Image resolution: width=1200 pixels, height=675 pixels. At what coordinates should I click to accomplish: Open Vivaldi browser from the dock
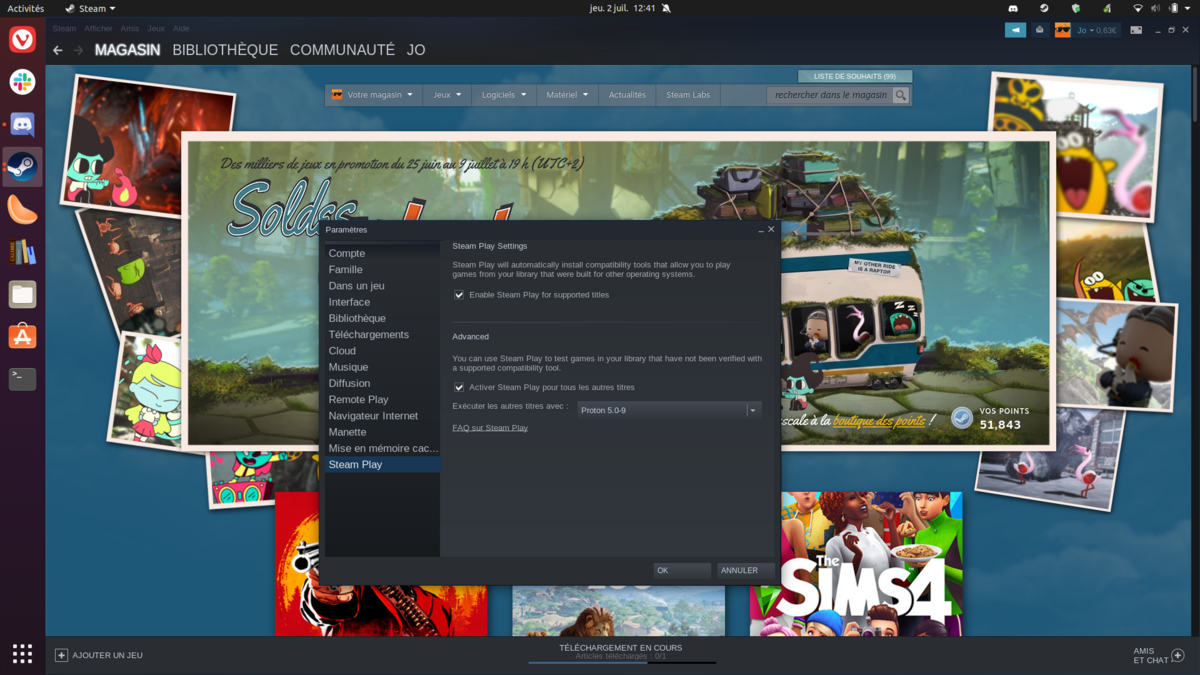point(22,39)
